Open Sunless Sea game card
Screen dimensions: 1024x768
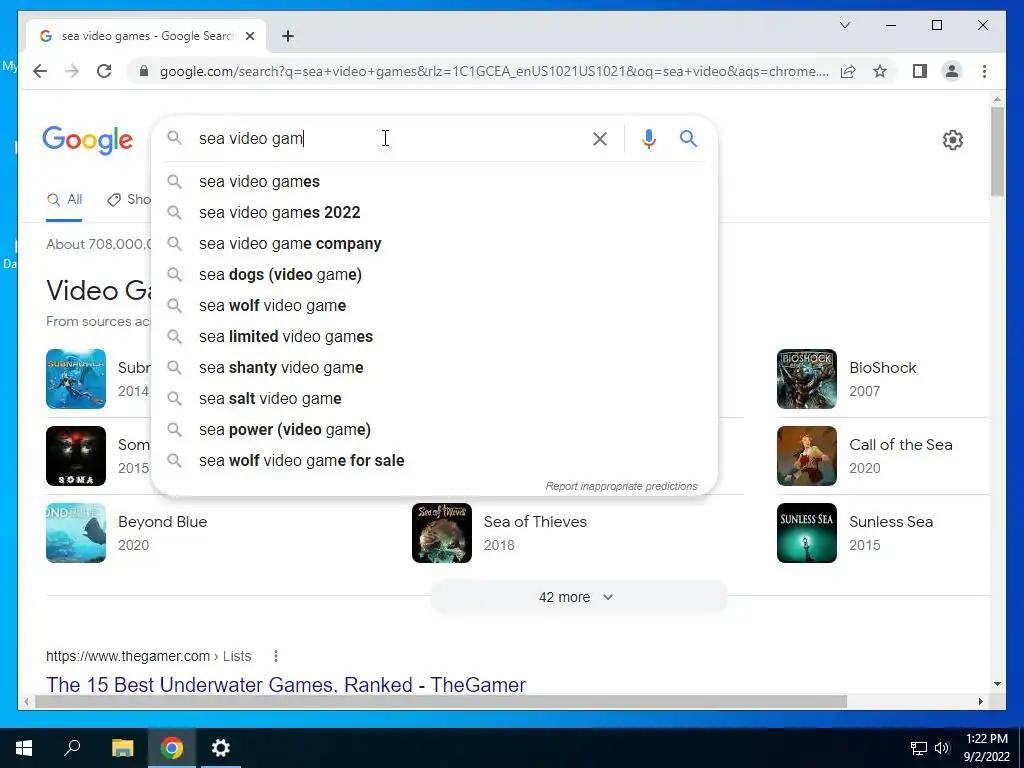coord(882,533)
